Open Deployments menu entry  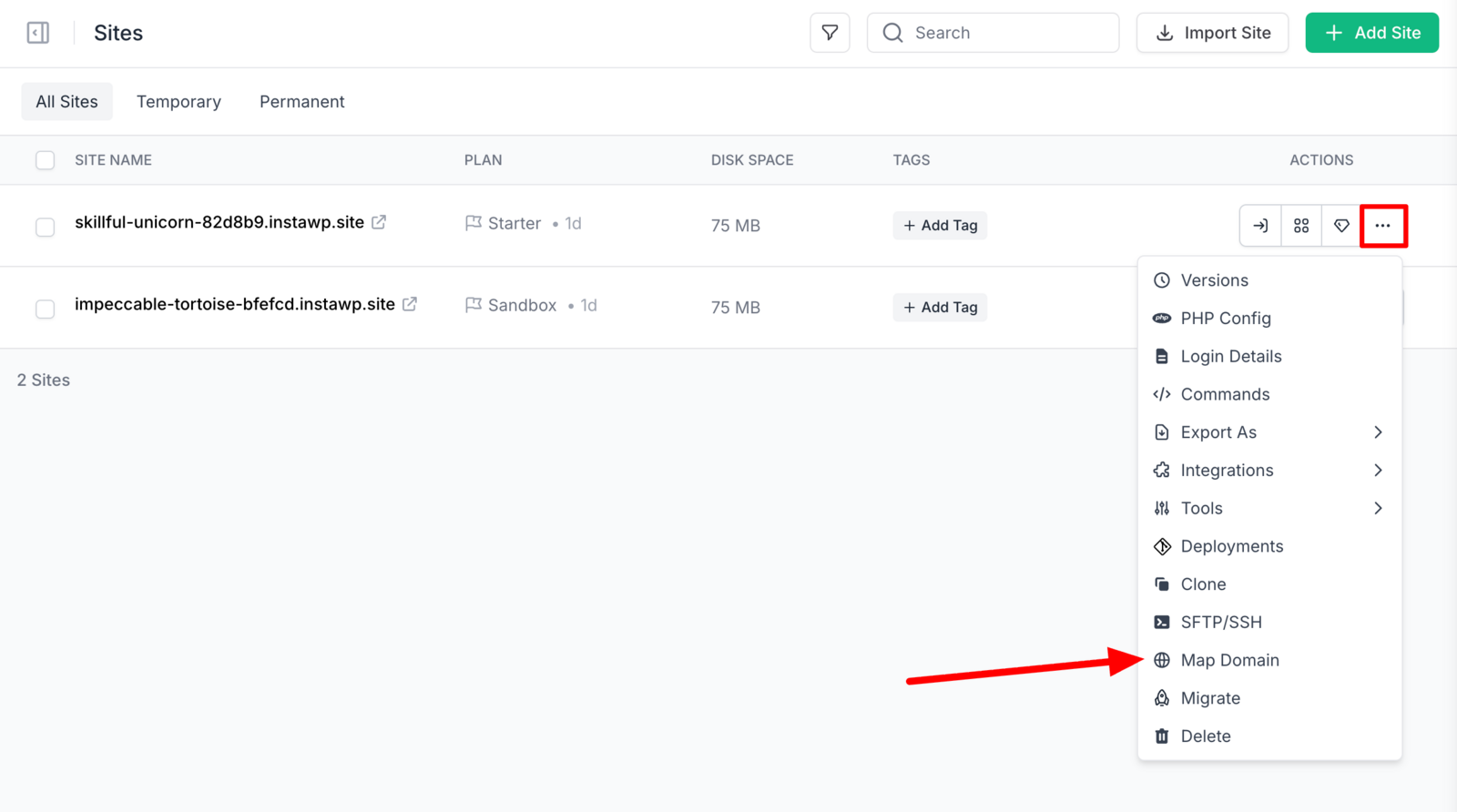point(1269,546)
